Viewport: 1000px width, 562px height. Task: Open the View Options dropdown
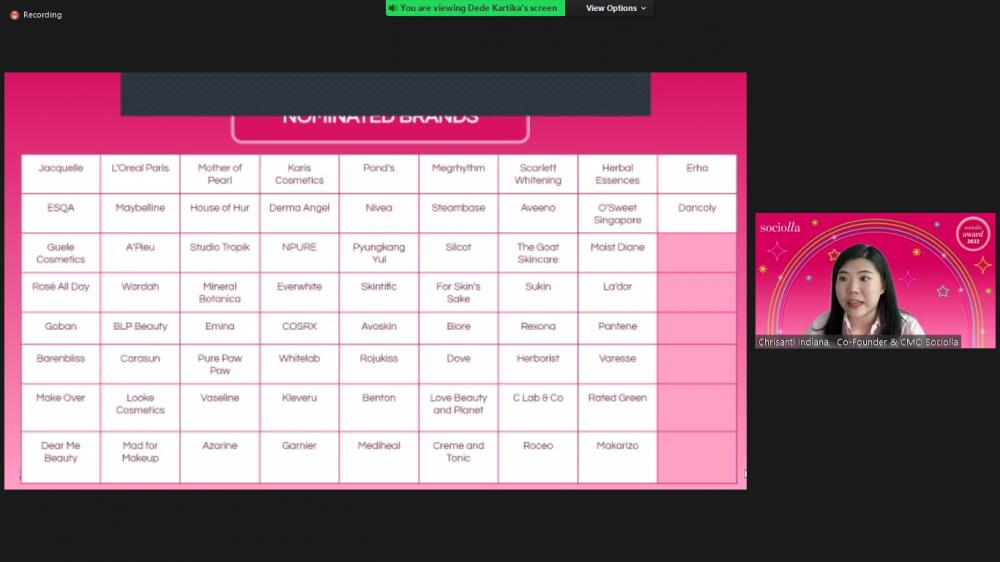(615, 8)
